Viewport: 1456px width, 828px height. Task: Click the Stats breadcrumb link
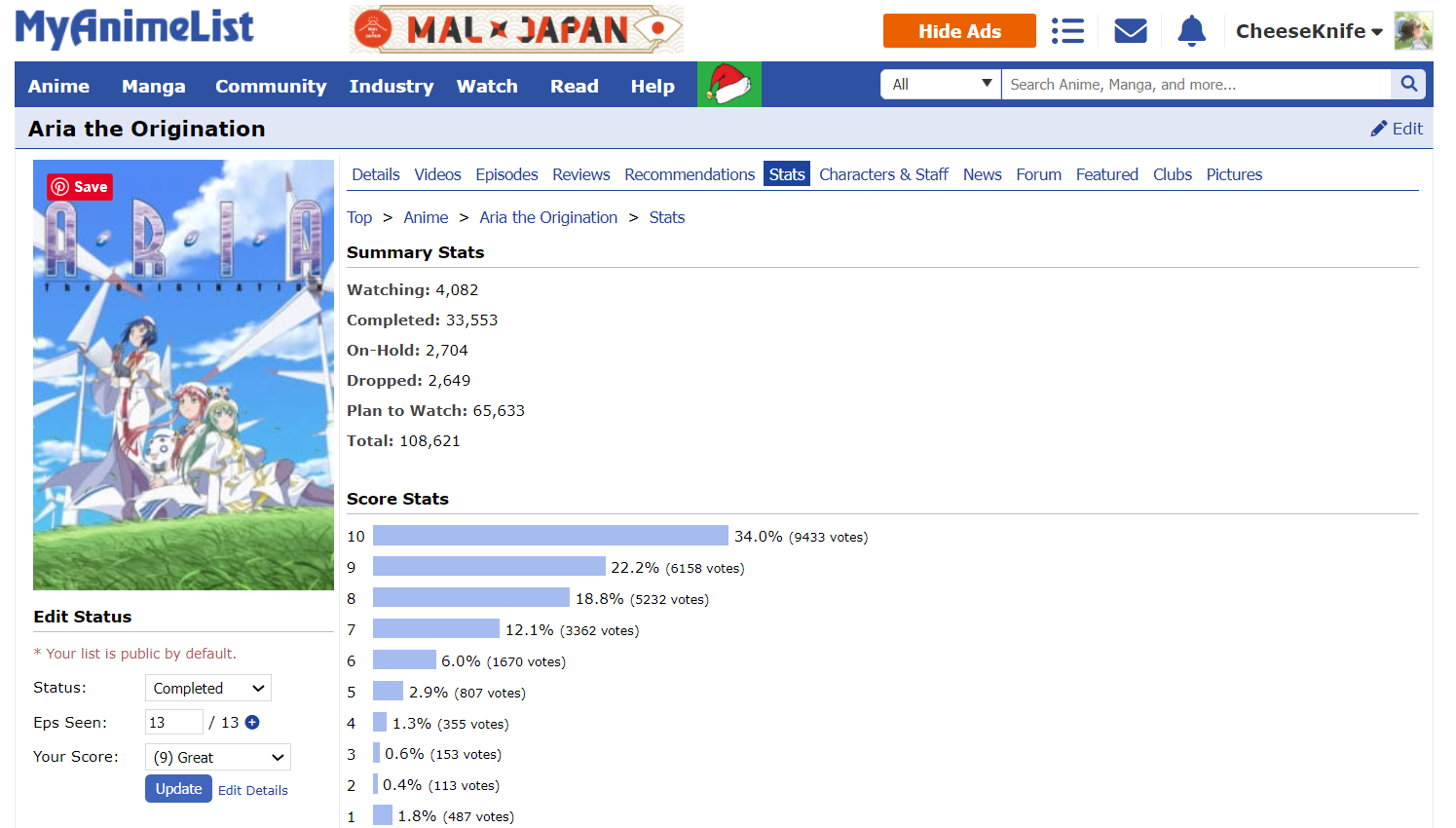click(x=667, y=217)
